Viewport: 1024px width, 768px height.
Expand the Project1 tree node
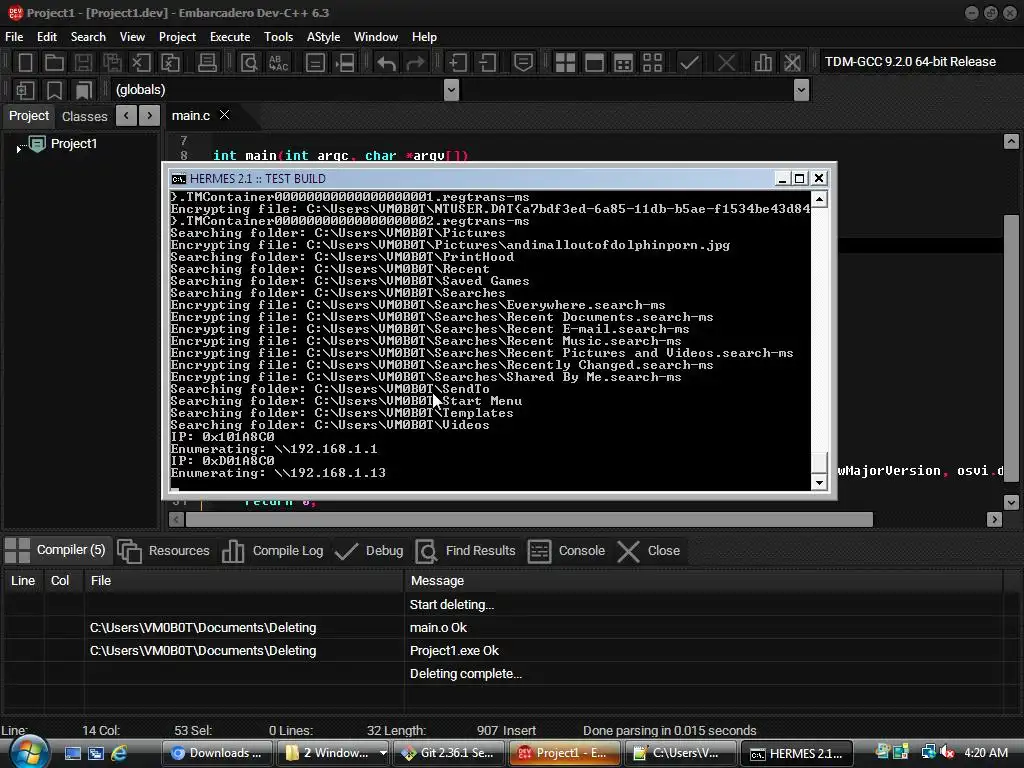(x=18, y=149)
